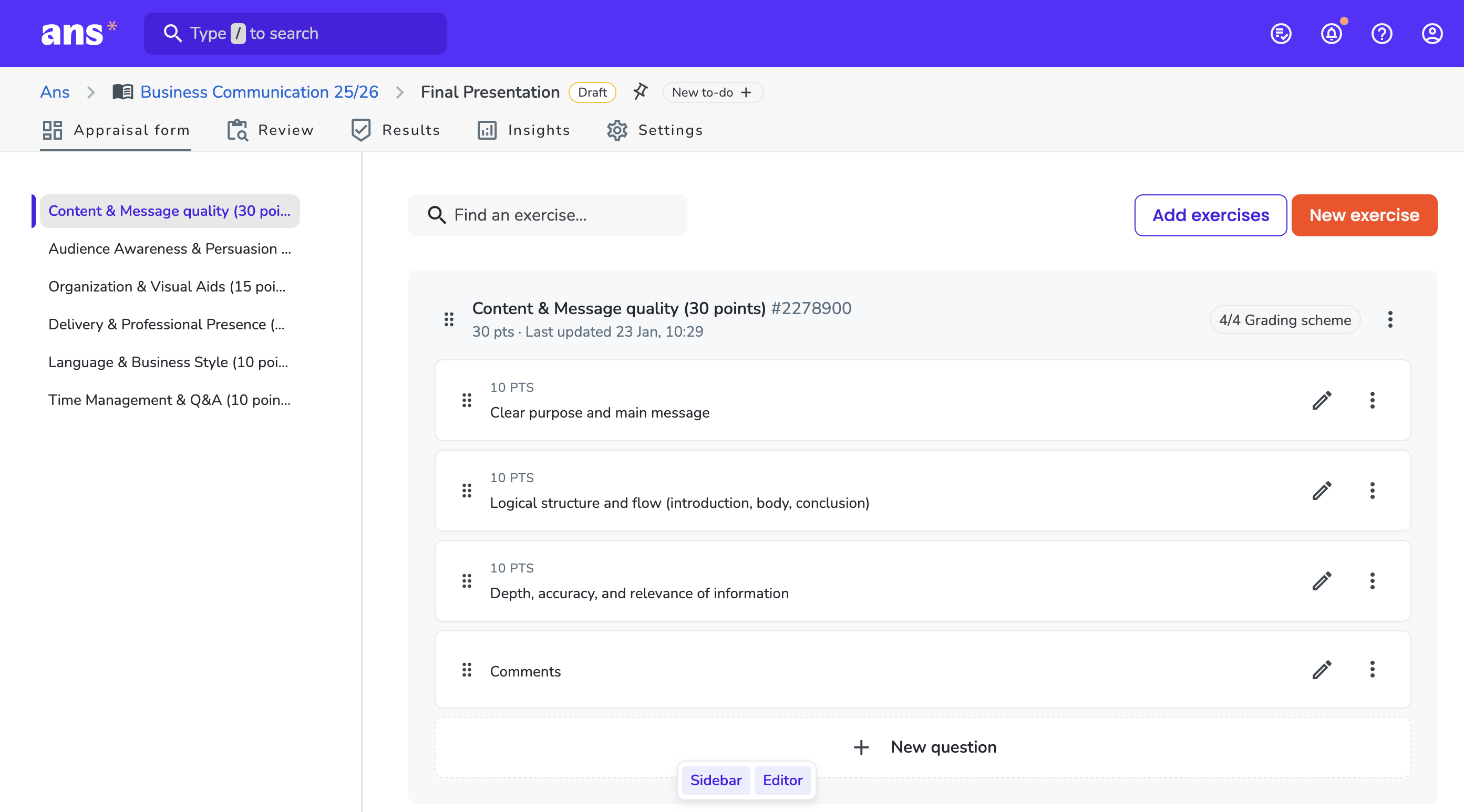The width and height of the screenshot is (1464, 812).
Task: Open more options for Depth, accuracy, and relevance
Action: 1372,581
